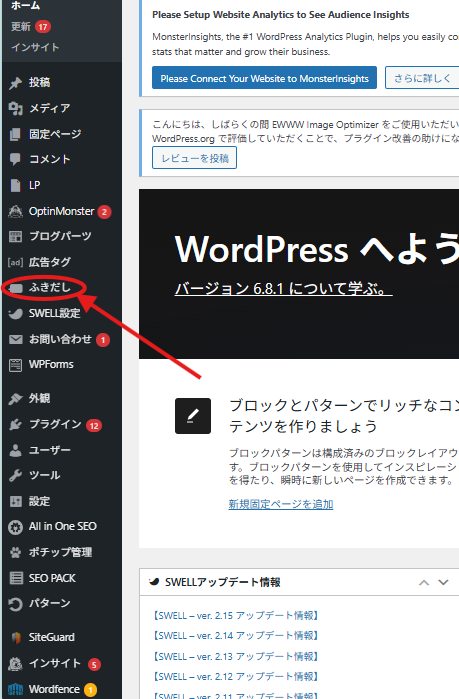Screen dimensions: 459x699
Task: Open the All in One SEO menu
Action: pos(62,527)
